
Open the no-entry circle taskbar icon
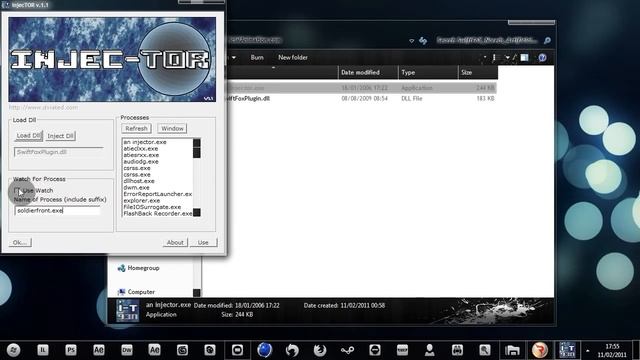[375, 350]
